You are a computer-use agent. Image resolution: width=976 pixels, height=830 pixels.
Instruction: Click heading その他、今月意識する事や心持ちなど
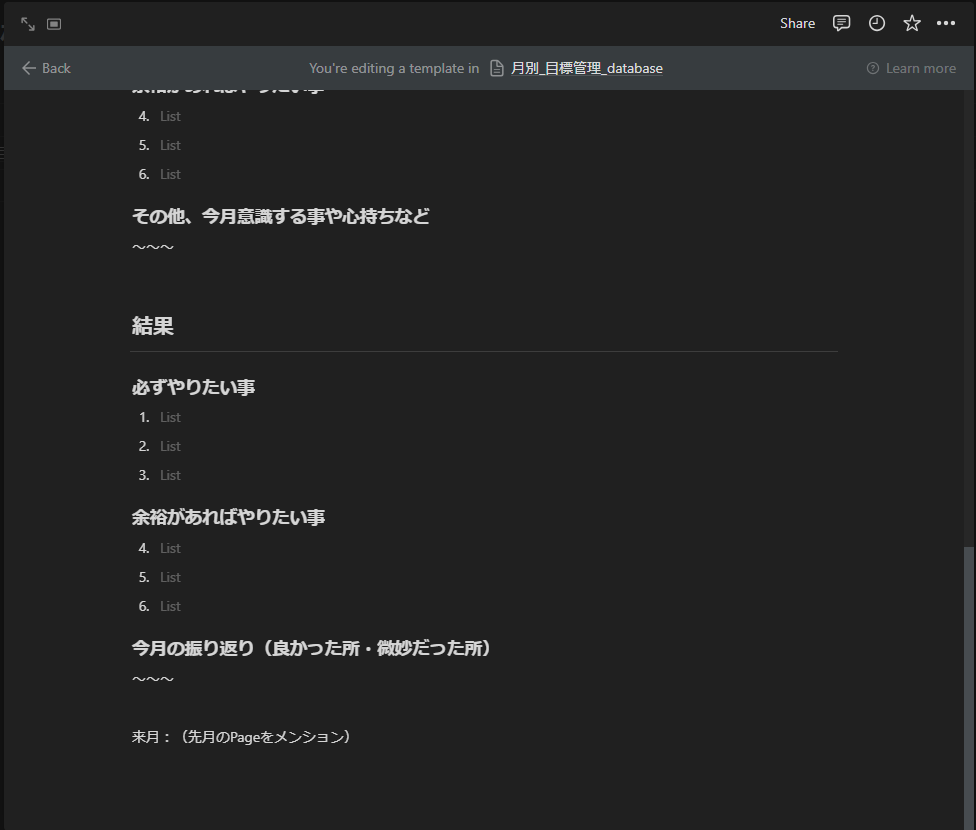280,216
